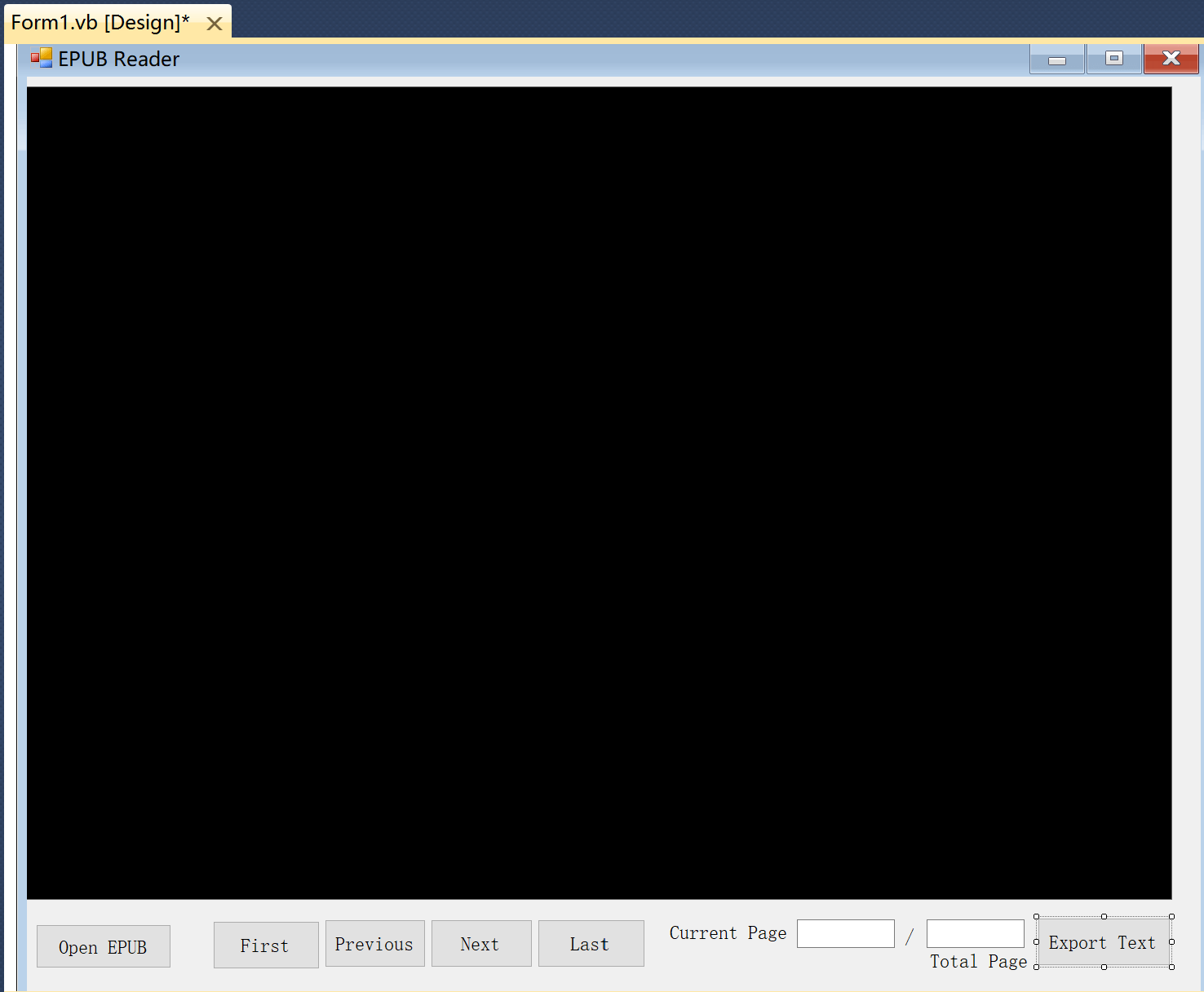
Task: Select the Previous button control
Action: (x=374, y=944)
